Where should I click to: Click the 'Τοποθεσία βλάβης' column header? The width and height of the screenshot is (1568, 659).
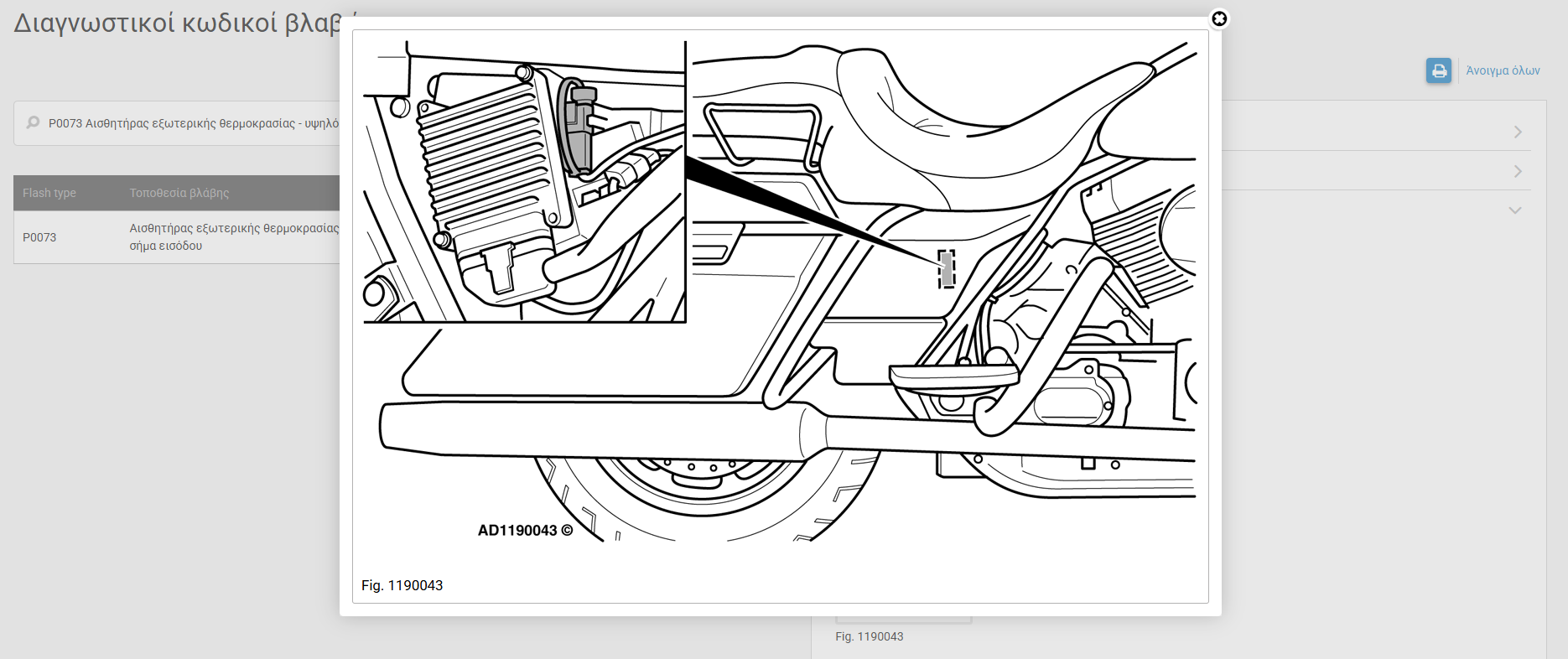[x=179, y=193]
